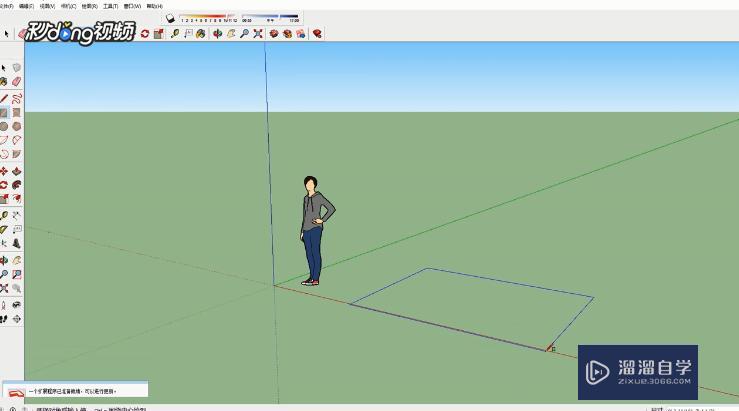739x411 pixels.
Task: Open the 工具(T) Tools menu
Action: 111,6
